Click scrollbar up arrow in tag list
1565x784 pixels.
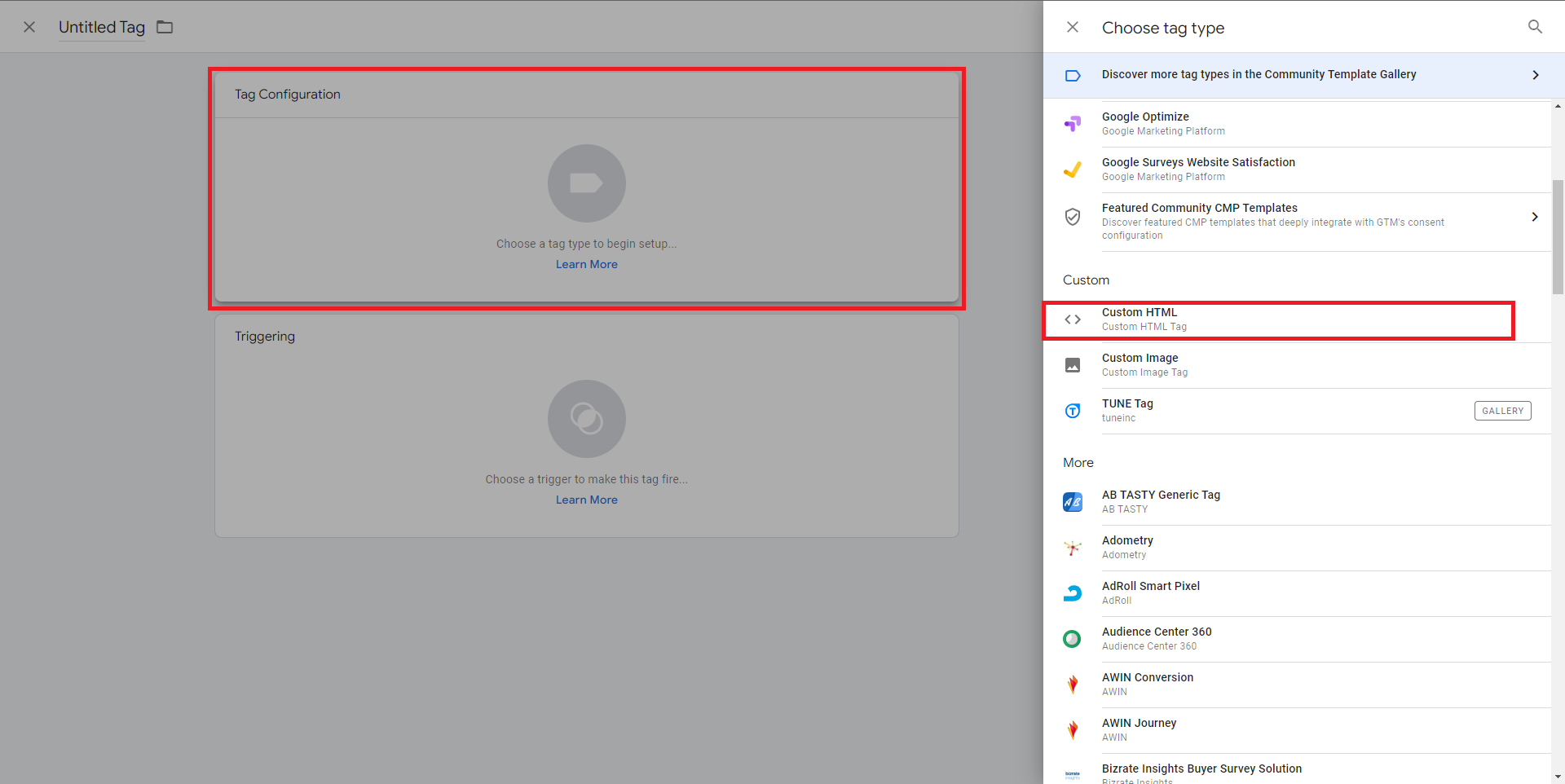(x=1558, y=106)
